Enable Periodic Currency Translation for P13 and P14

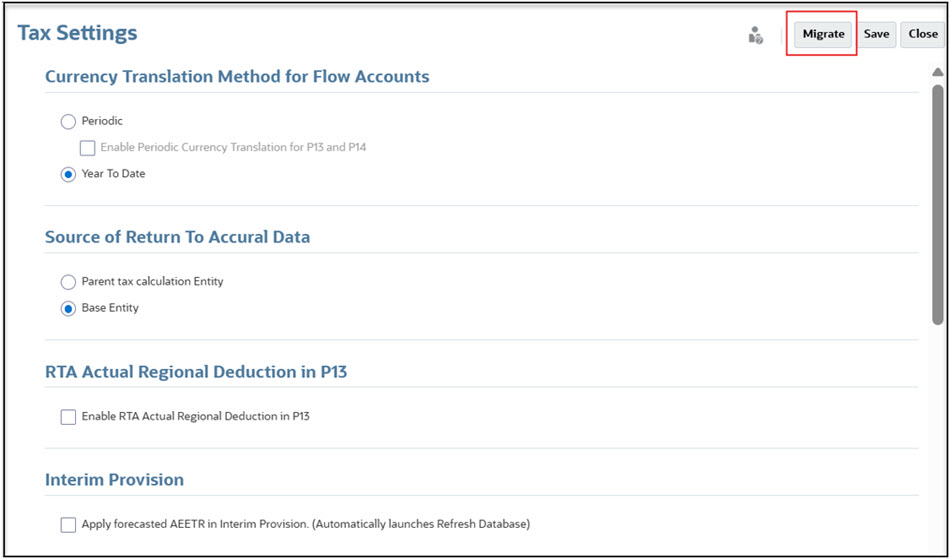coord(88,148)
